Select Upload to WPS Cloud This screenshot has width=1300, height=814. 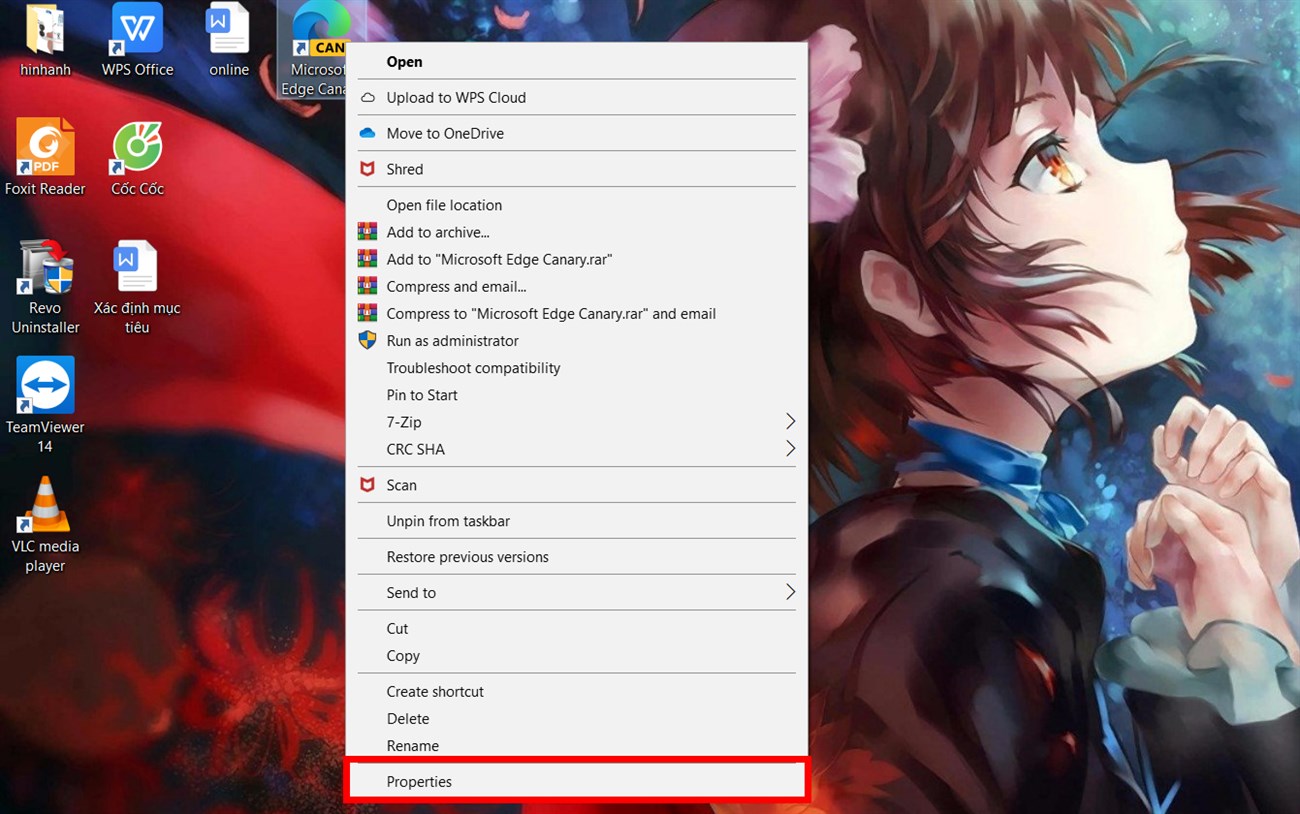[576, 97]
